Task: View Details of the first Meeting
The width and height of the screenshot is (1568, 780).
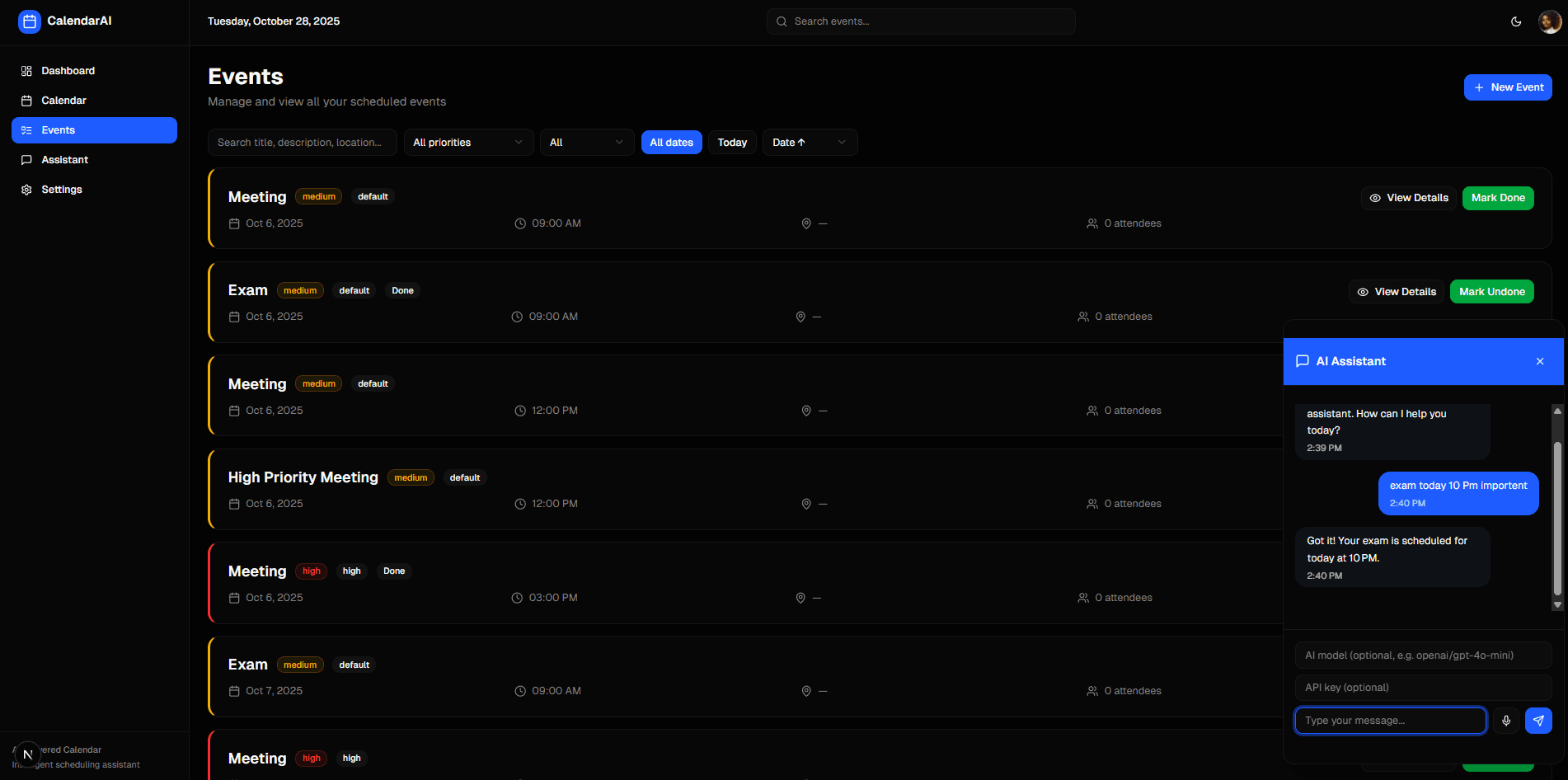Action: [1408, 198]
